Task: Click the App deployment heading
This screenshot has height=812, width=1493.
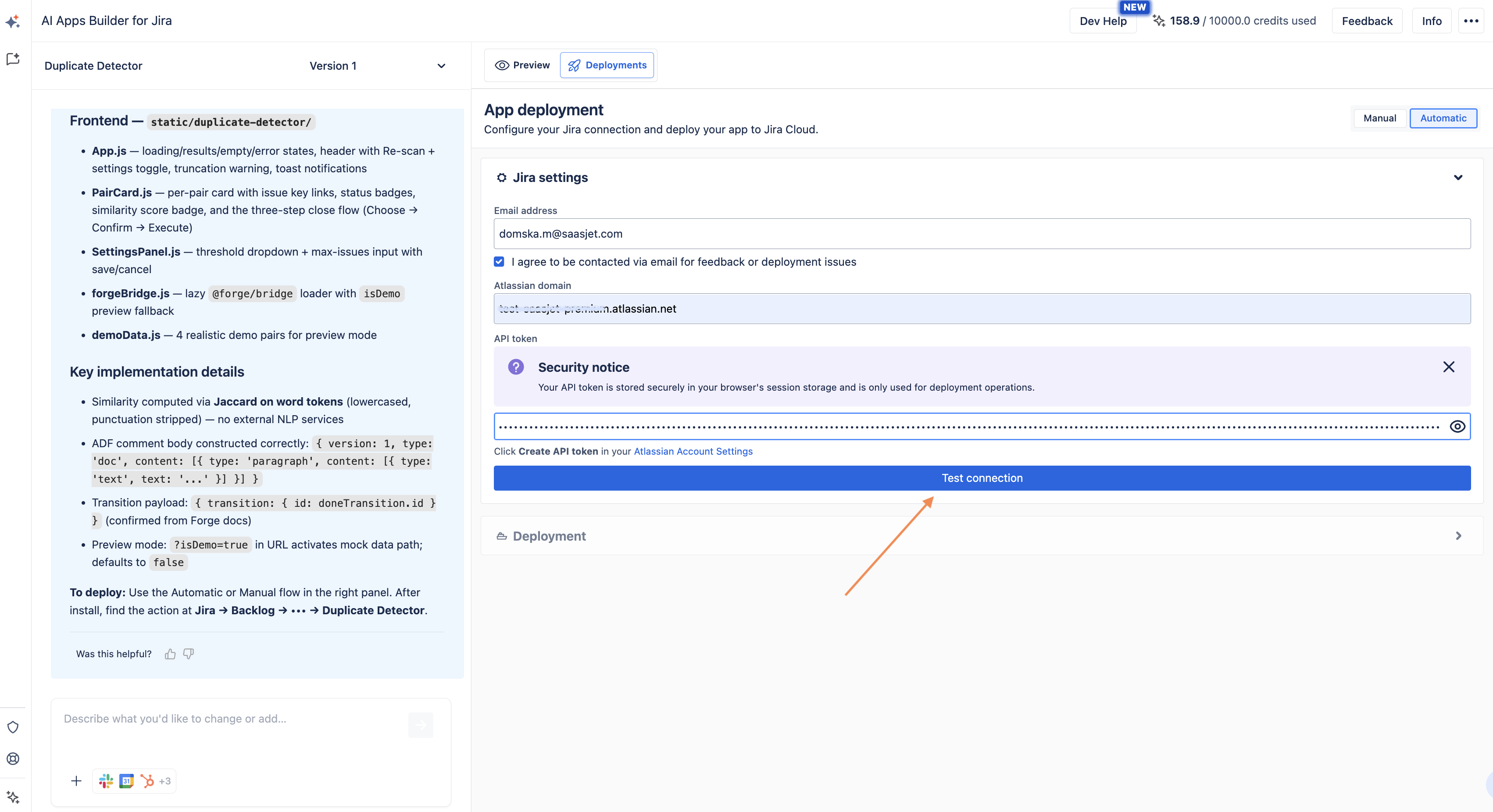Action: [x=544, y=110]
